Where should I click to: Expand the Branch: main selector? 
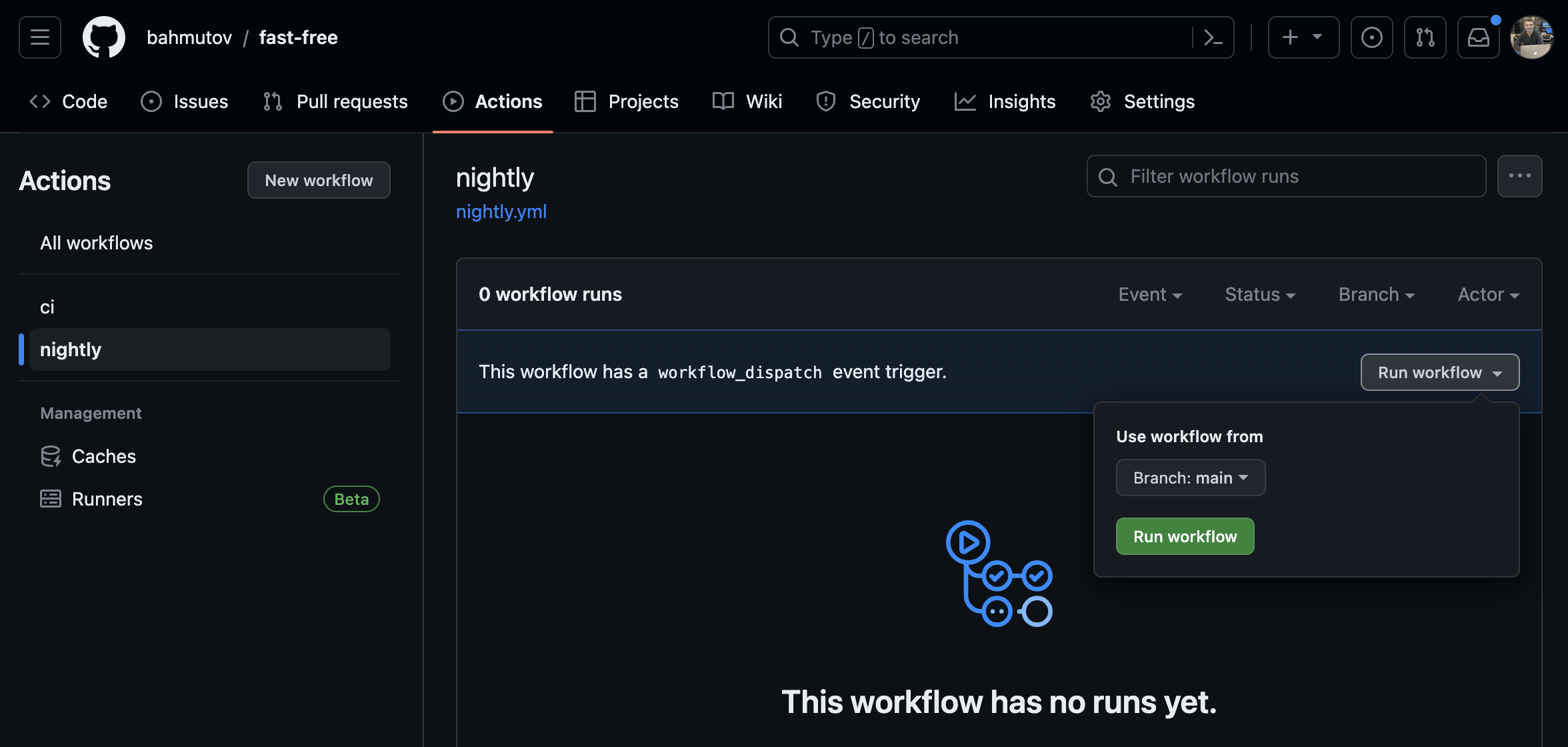1190,478
